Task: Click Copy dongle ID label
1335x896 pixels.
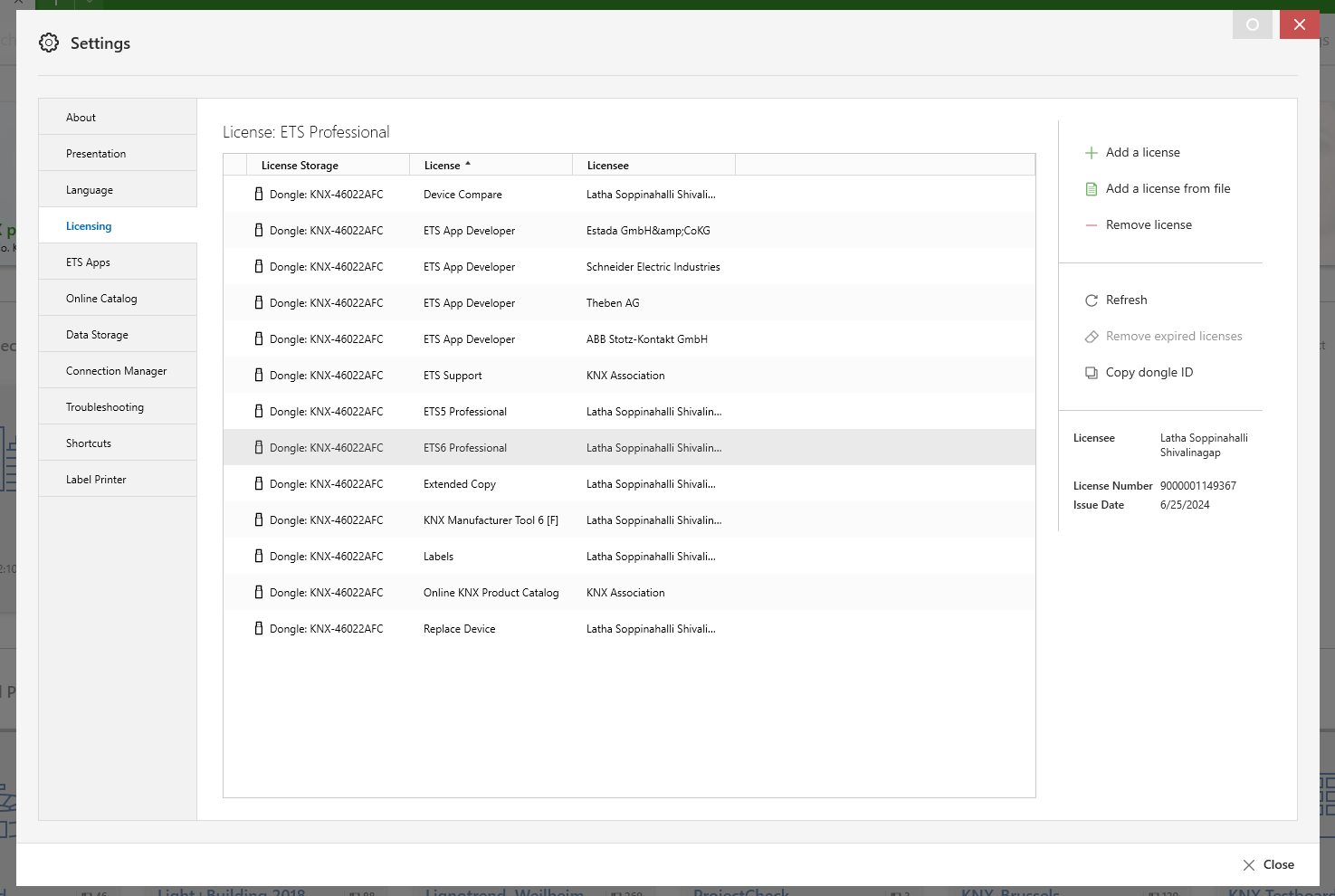Action: coord(1149,372)
